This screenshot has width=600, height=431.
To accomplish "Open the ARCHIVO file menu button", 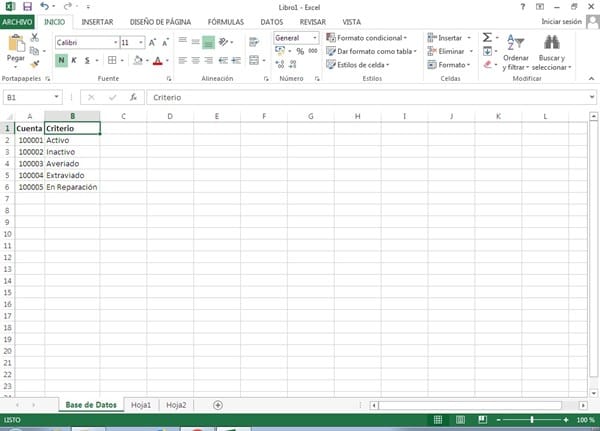I will [18, 20].
